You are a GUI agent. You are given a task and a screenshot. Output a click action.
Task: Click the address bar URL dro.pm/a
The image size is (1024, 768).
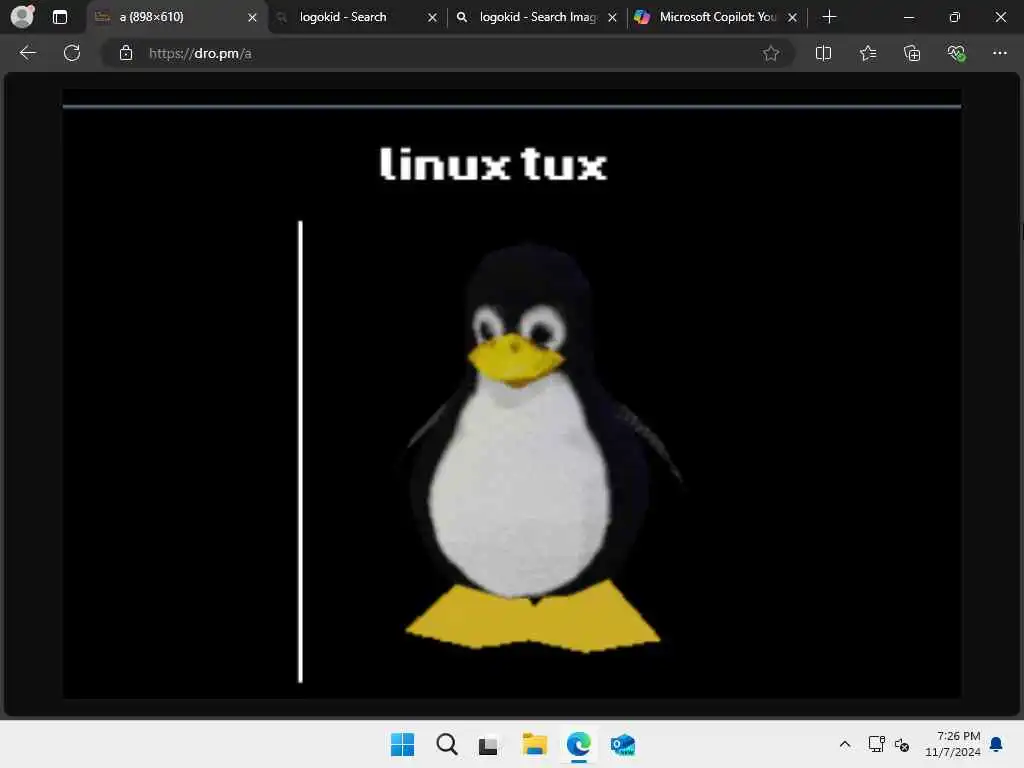pos(200,54)
